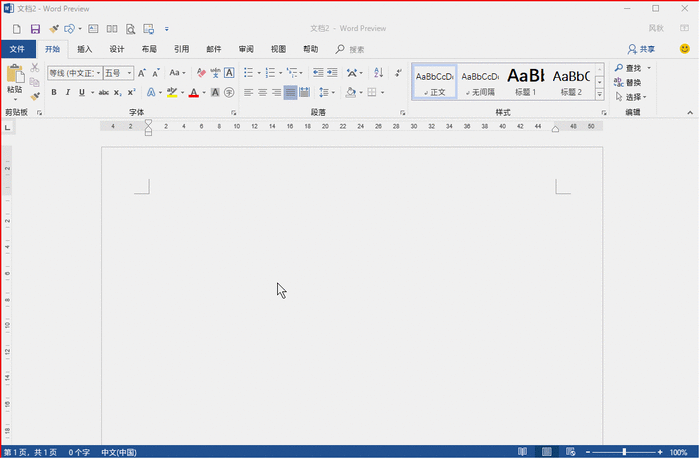Click the 查找 Find button
The image size is (700, 459).
629,68
